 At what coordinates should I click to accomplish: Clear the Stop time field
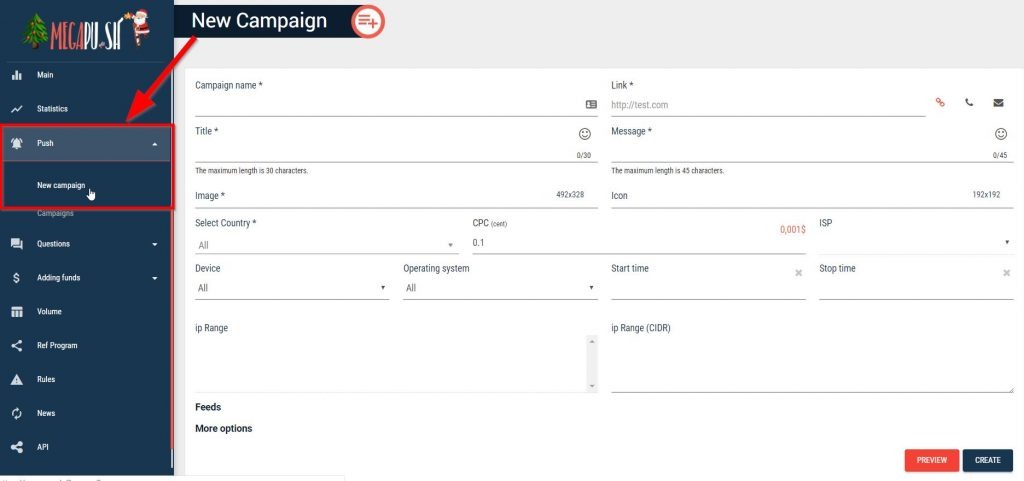click(x=1006, y=272)
